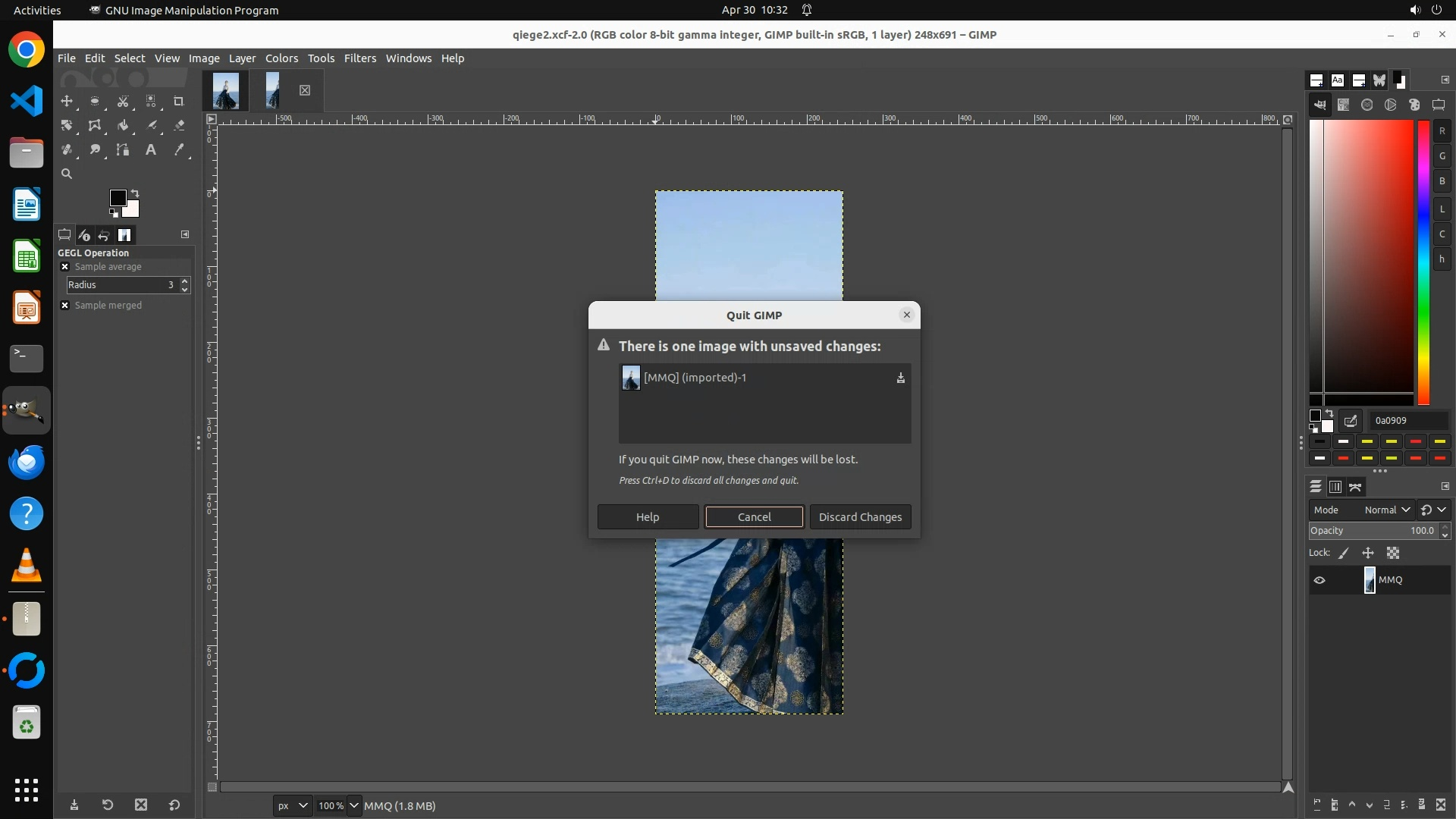Open the layer Mode Normal dropdown
This screenshot has height=819, width=1456.
pyautogui.click(x=1386, y=510)
